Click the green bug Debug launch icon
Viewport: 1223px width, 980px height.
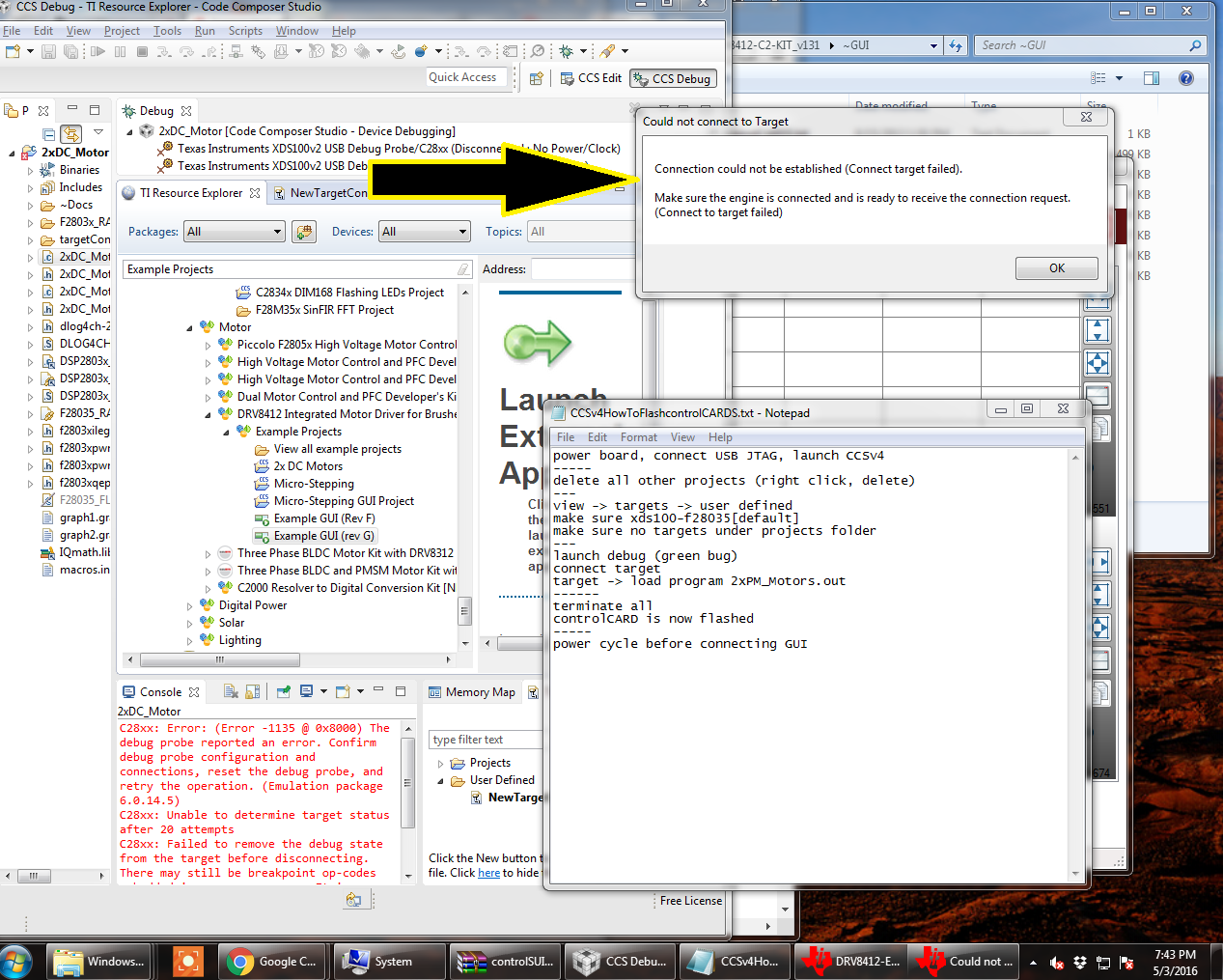click(x=567, y=51)
